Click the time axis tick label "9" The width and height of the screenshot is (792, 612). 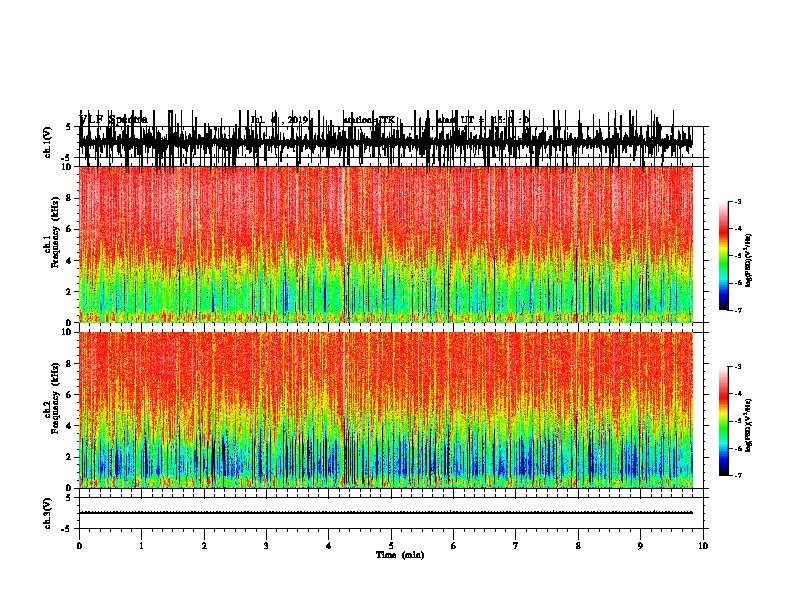(x=640, y=546)
